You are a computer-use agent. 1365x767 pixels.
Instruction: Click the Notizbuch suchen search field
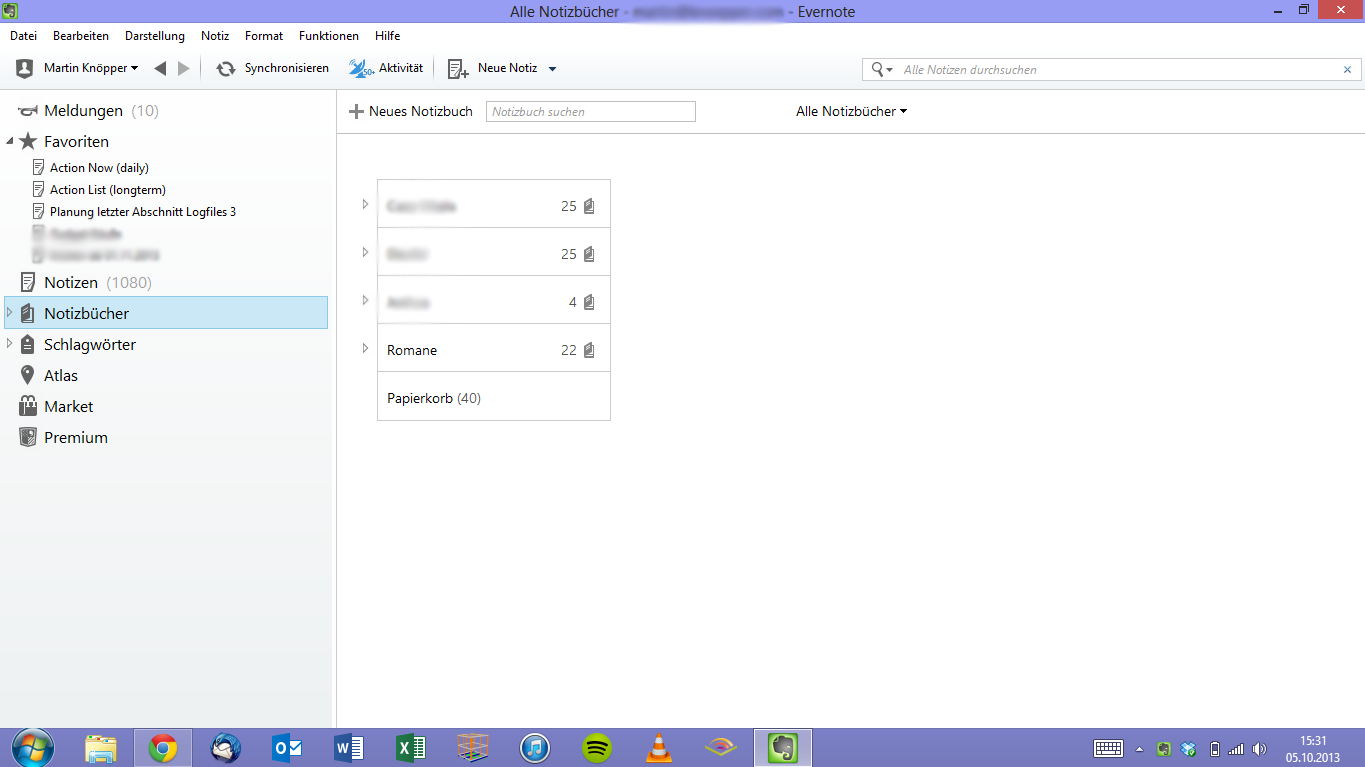(590, 112)
